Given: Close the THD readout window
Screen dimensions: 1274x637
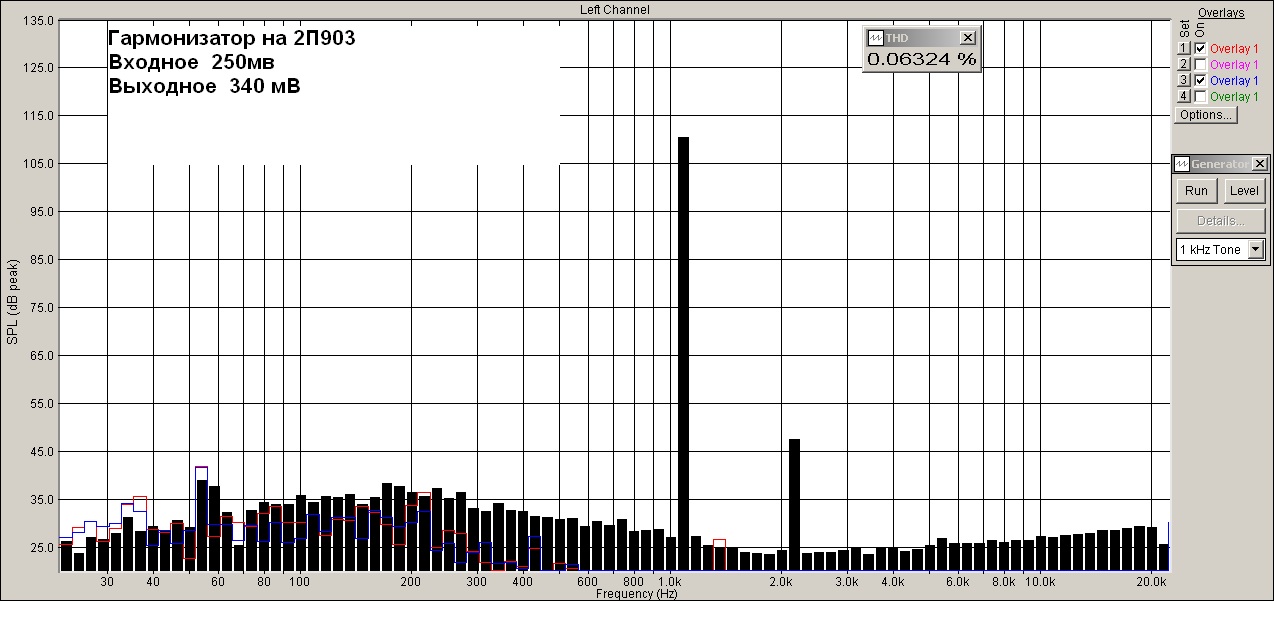Looking at the screenshot, I should tap(968, 37).
